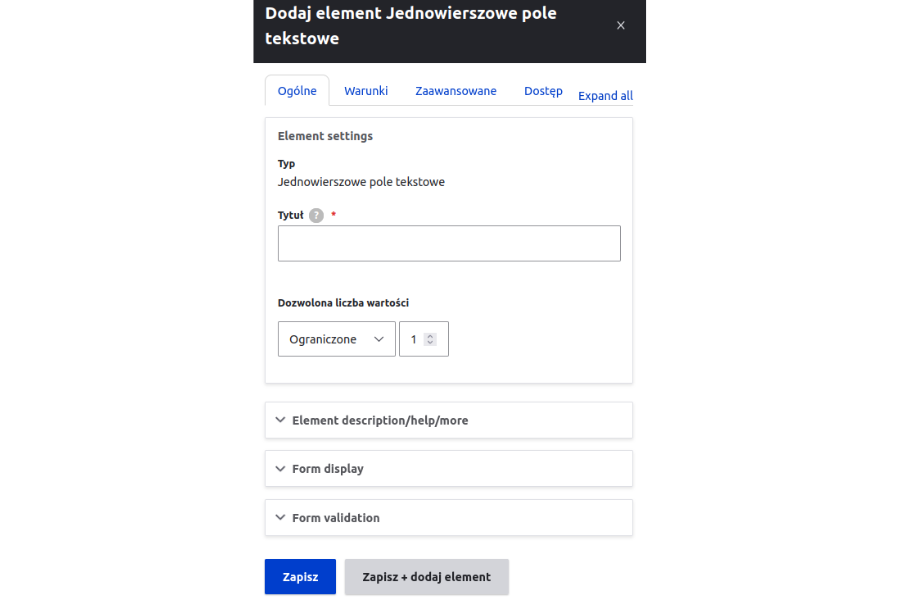Expand the Form display section
Image resolution: width=900 pixels, height=600 pixels.
pyautogui.click(x=448, y=469)
